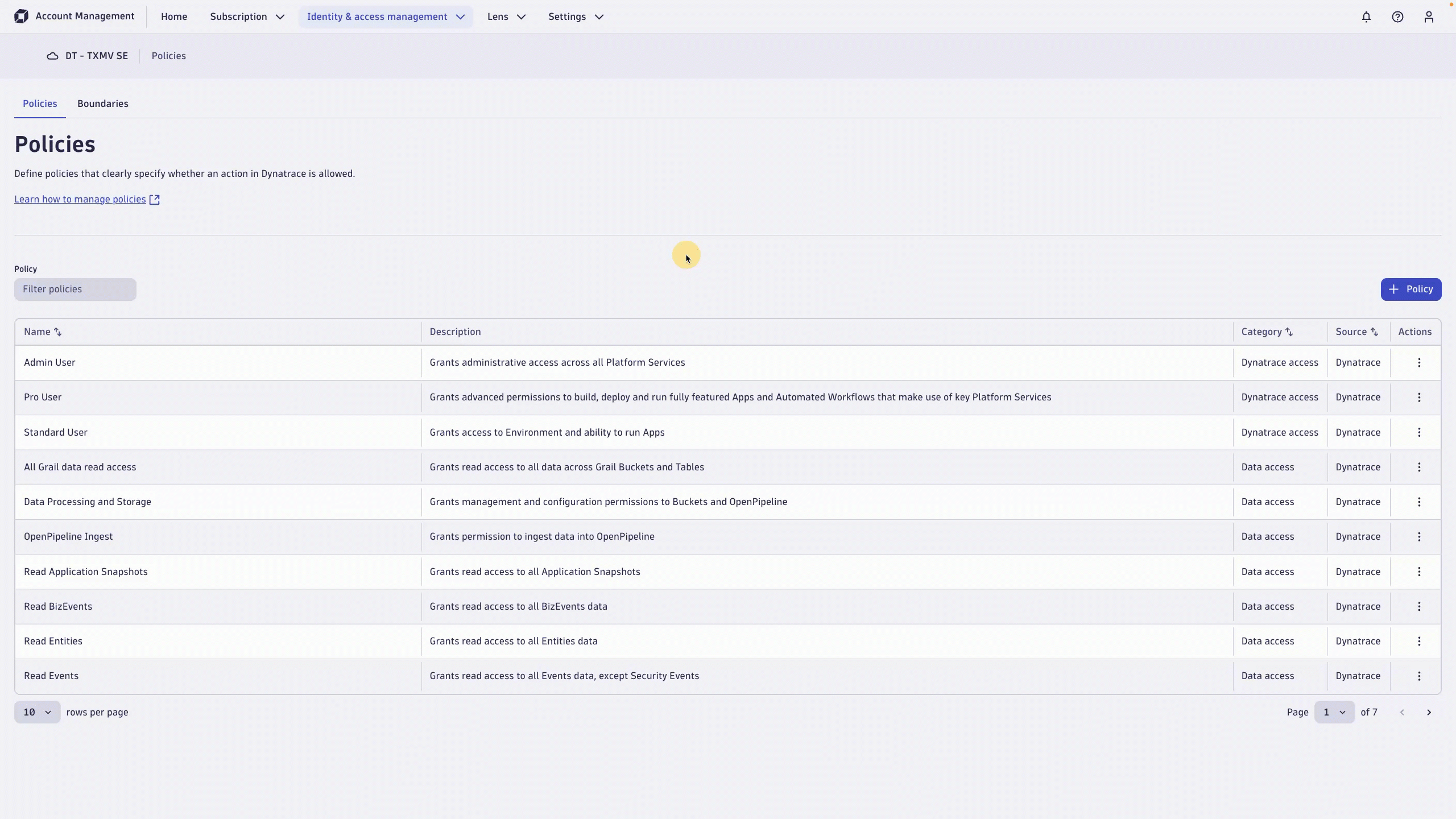This screenshot has height=819, width=1456.
Task: Open actions menu for Read Entities
Action: [x=1419, y=642]
